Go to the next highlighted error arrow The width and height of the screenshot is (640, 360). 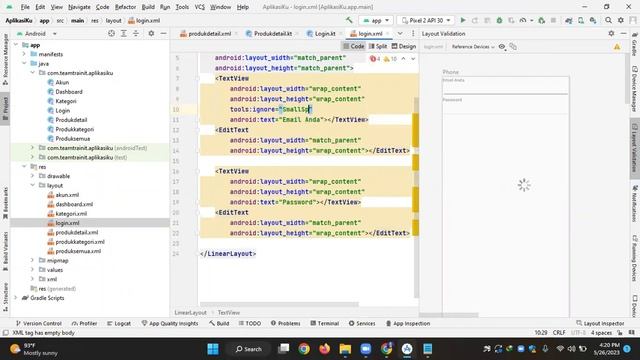413,59
